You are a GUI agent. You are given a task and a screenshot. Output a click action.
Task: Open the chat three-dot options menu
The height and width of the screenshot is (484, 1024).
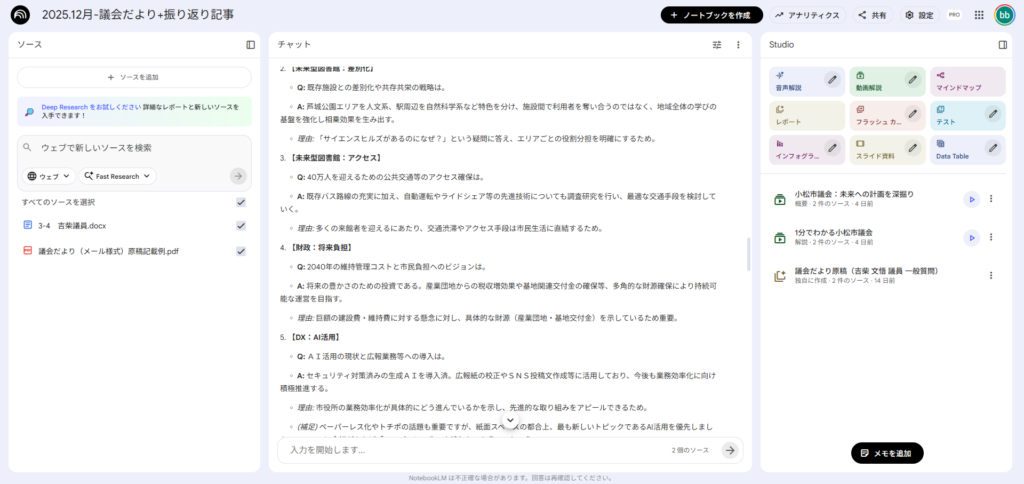[738, 45]
